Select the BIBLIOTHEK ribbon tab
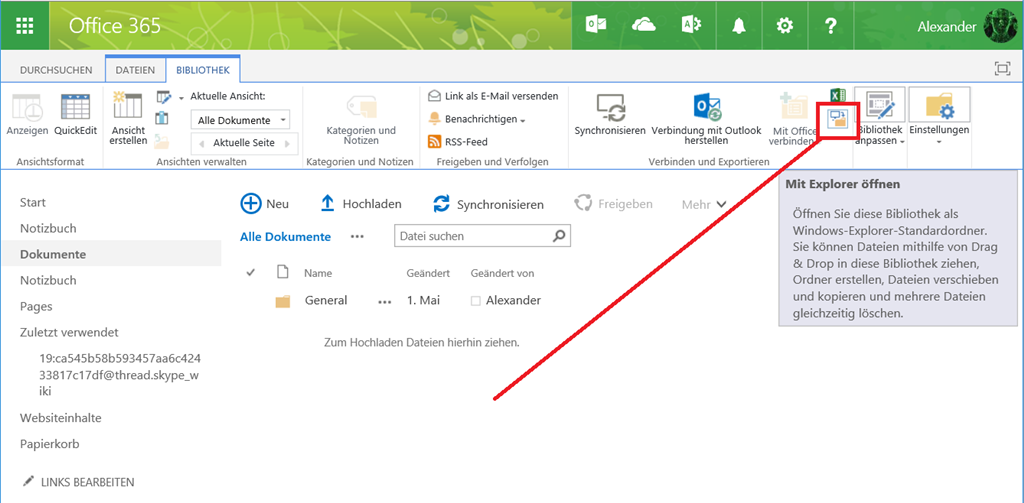 coord(203,70)
